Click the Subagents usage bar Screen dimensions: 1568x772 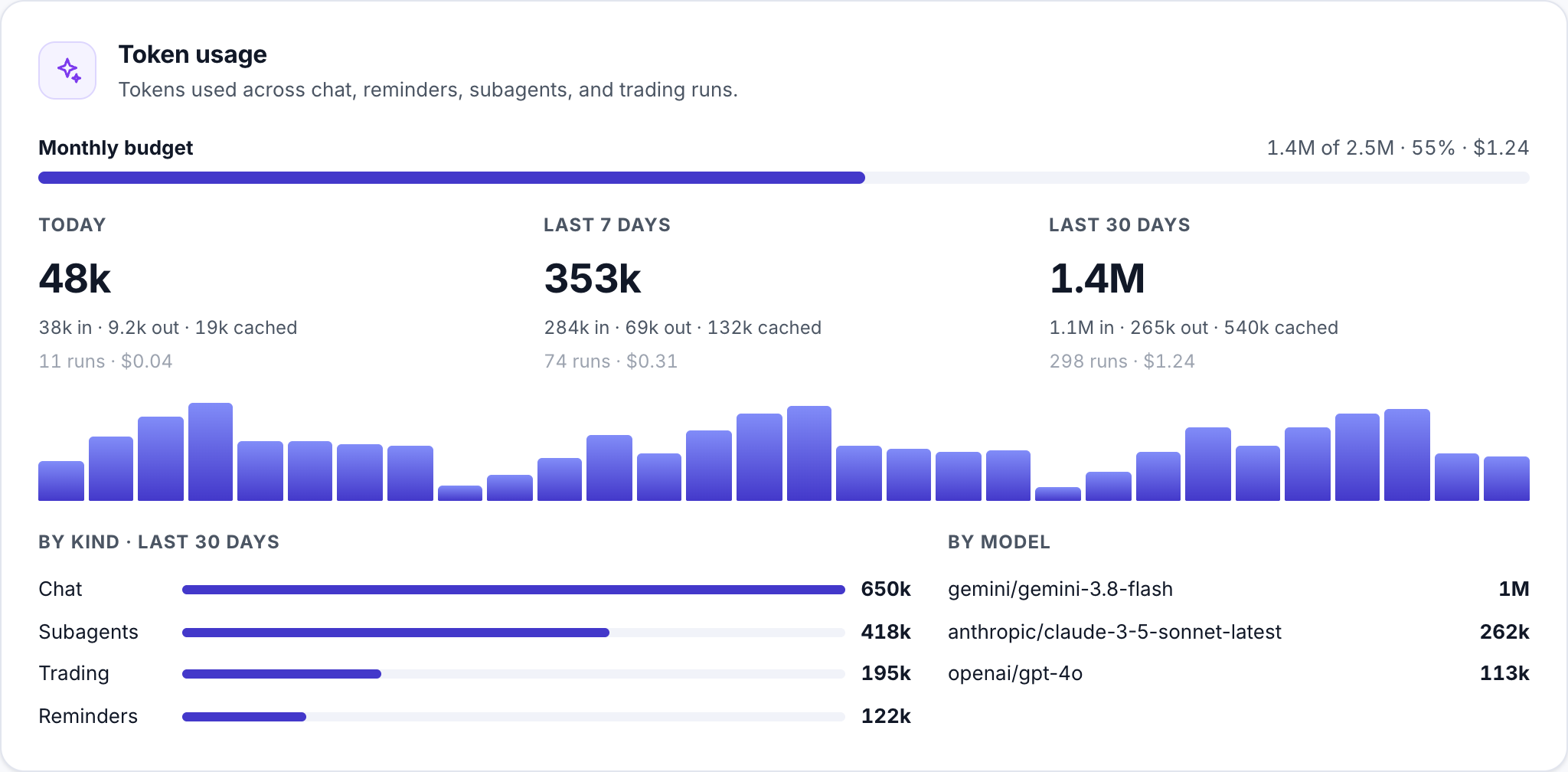point(514,633)
